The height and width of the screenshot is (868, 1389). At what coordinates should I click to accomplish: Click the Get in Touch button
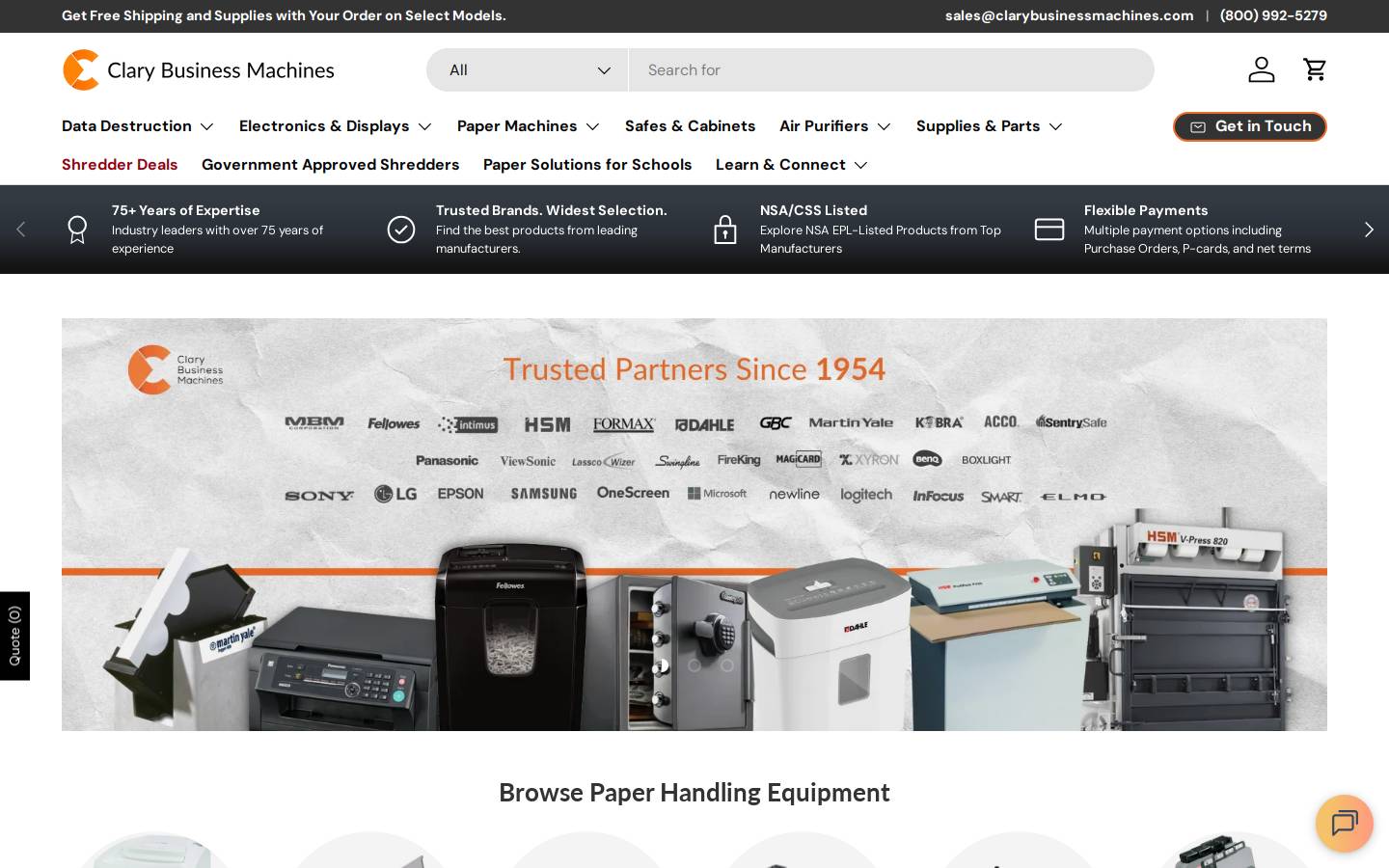coord(1250,126)
